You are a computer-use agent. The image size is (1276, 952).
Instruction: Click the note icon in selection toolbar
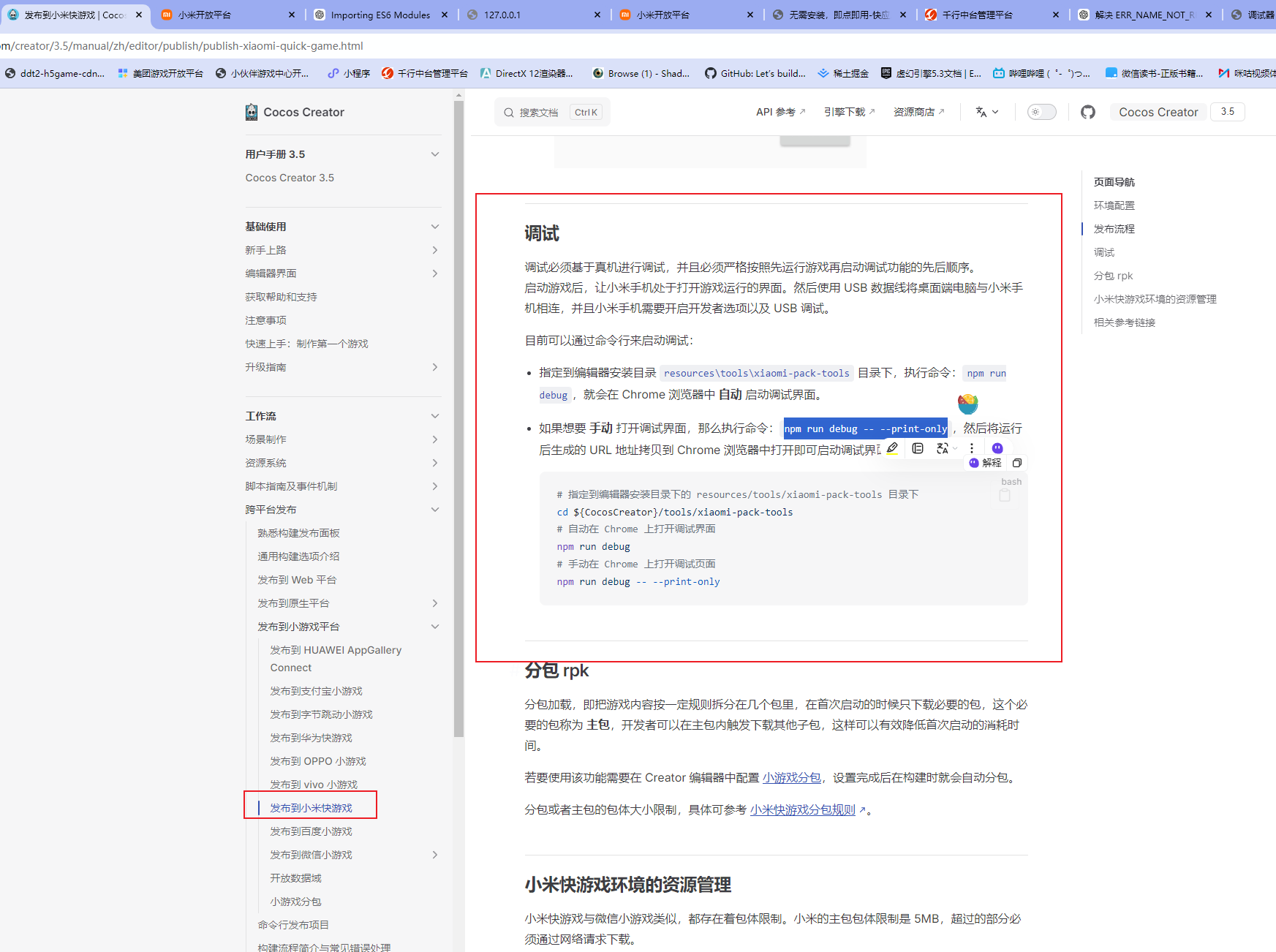pyautogui.click(x=918, y=448)
